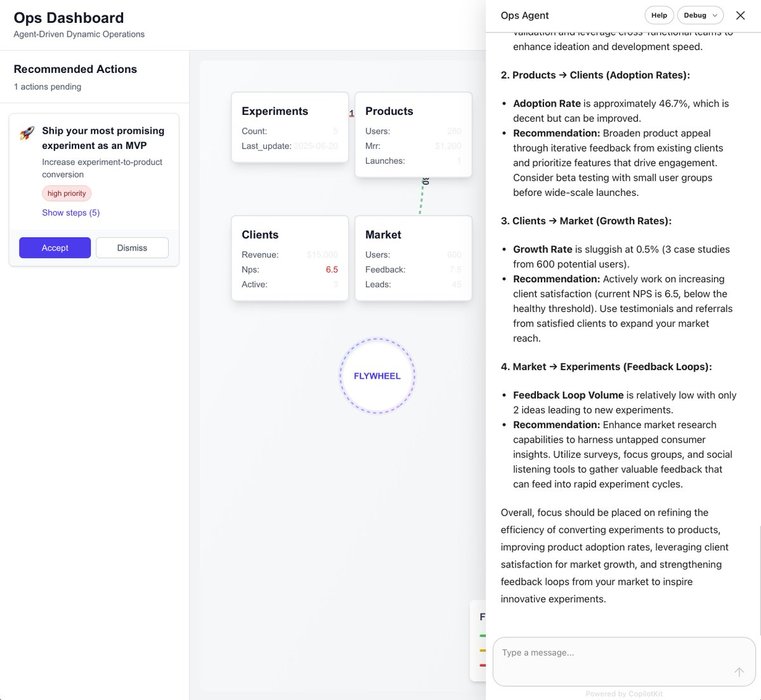The width and height of the screenshot is (761, 700).
Task: Click the FLYWHEEL circle node
Action: pyautogui.click(x=377, y=376)
